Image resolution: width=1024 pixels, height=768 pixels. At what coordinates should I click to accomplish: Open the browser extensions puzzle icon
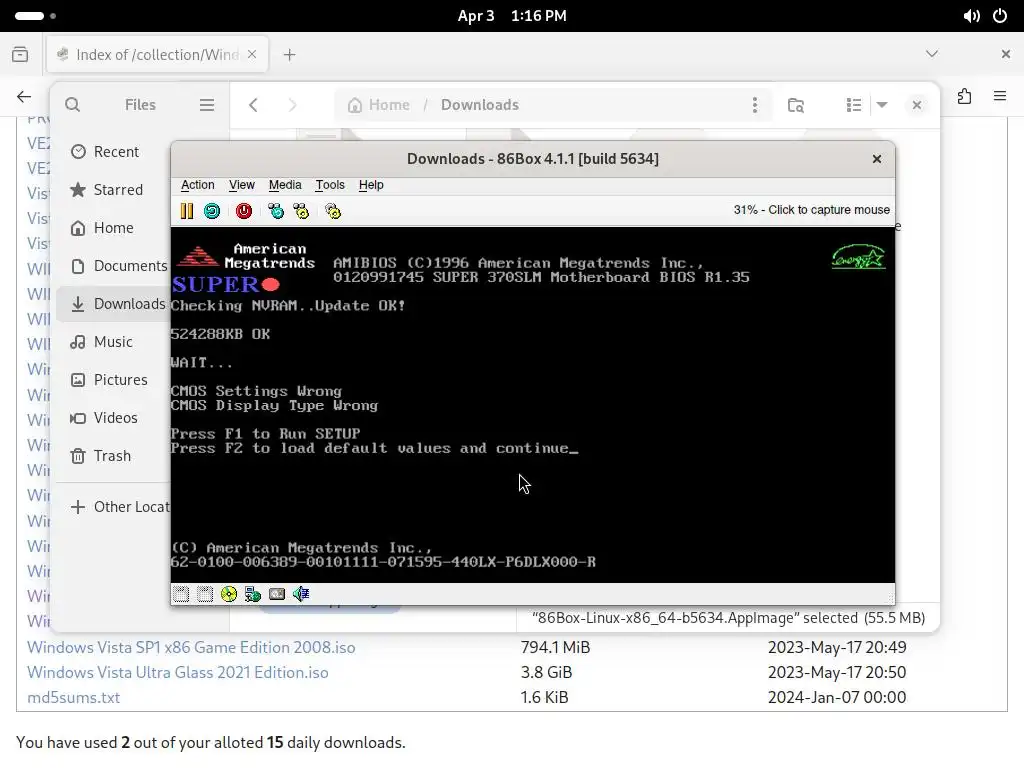(965, 97)
